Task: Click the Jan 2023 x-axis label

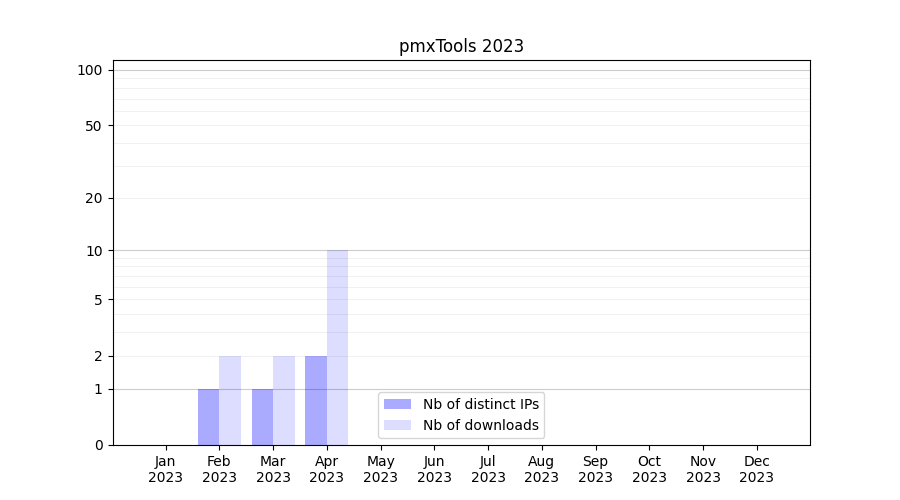Action: [x=166, y=469]
